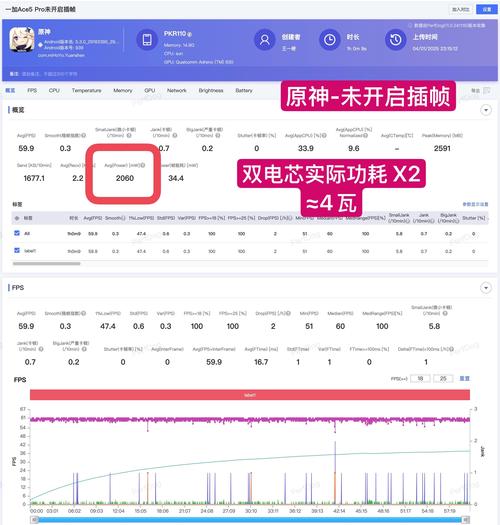This screenshot has height=525, width=500.
Task: Click the info icon beside Jank in the FPS section
Action: (41, 349)
